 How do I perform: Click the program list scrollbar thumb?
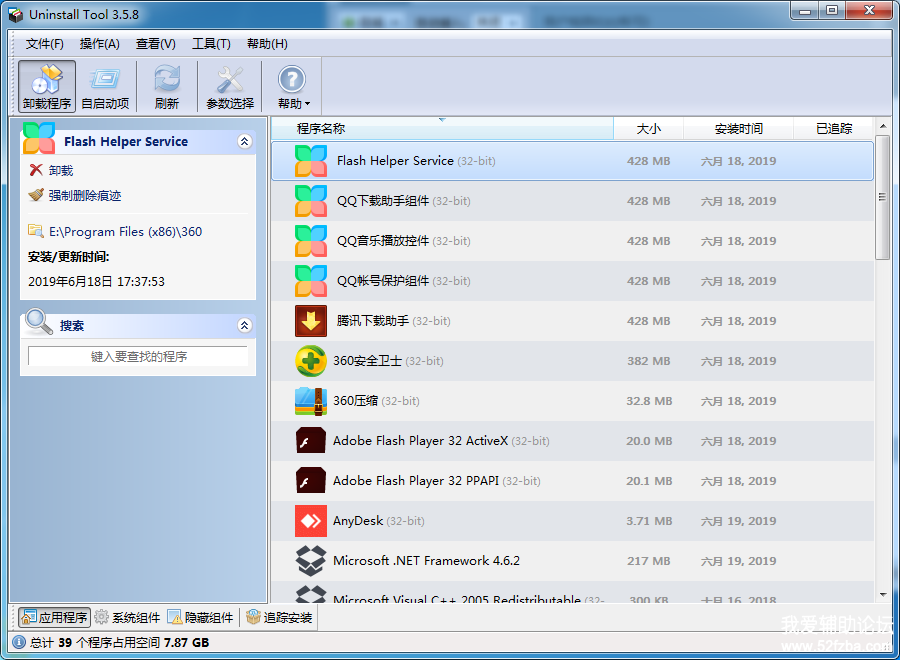883,197
